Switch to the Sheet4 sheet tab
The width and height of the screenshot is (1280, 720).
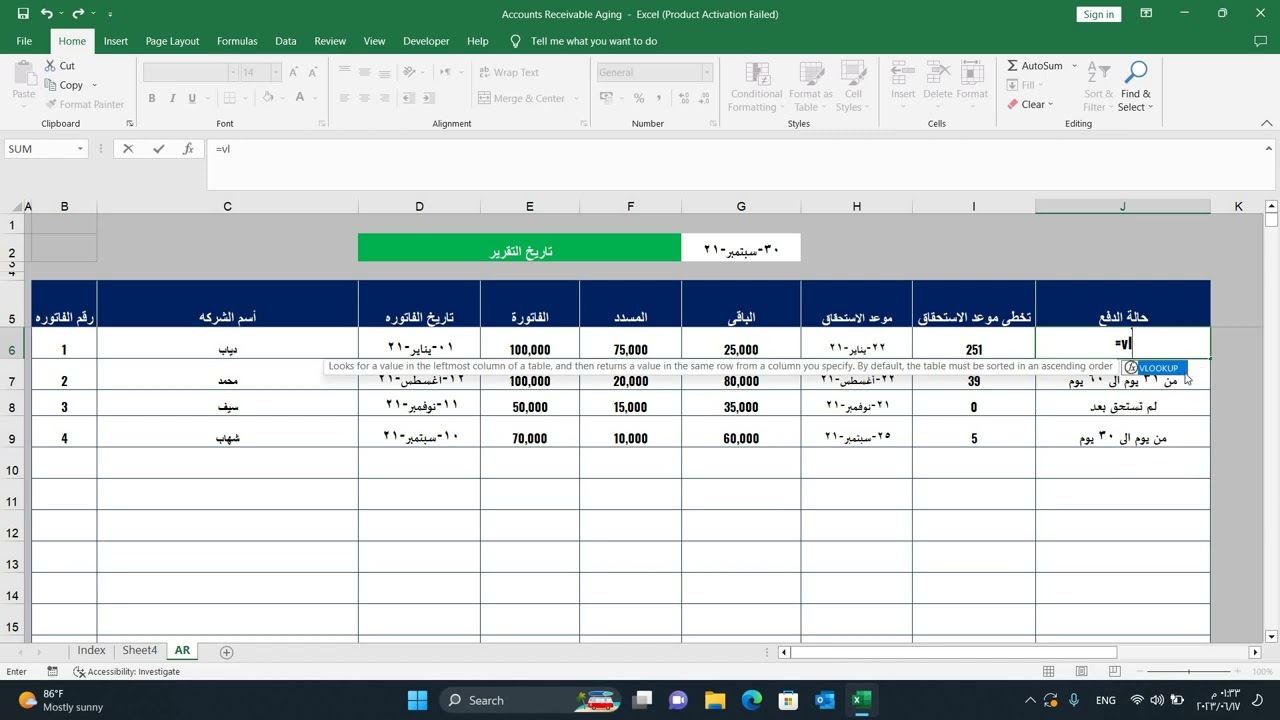[140, 650]
